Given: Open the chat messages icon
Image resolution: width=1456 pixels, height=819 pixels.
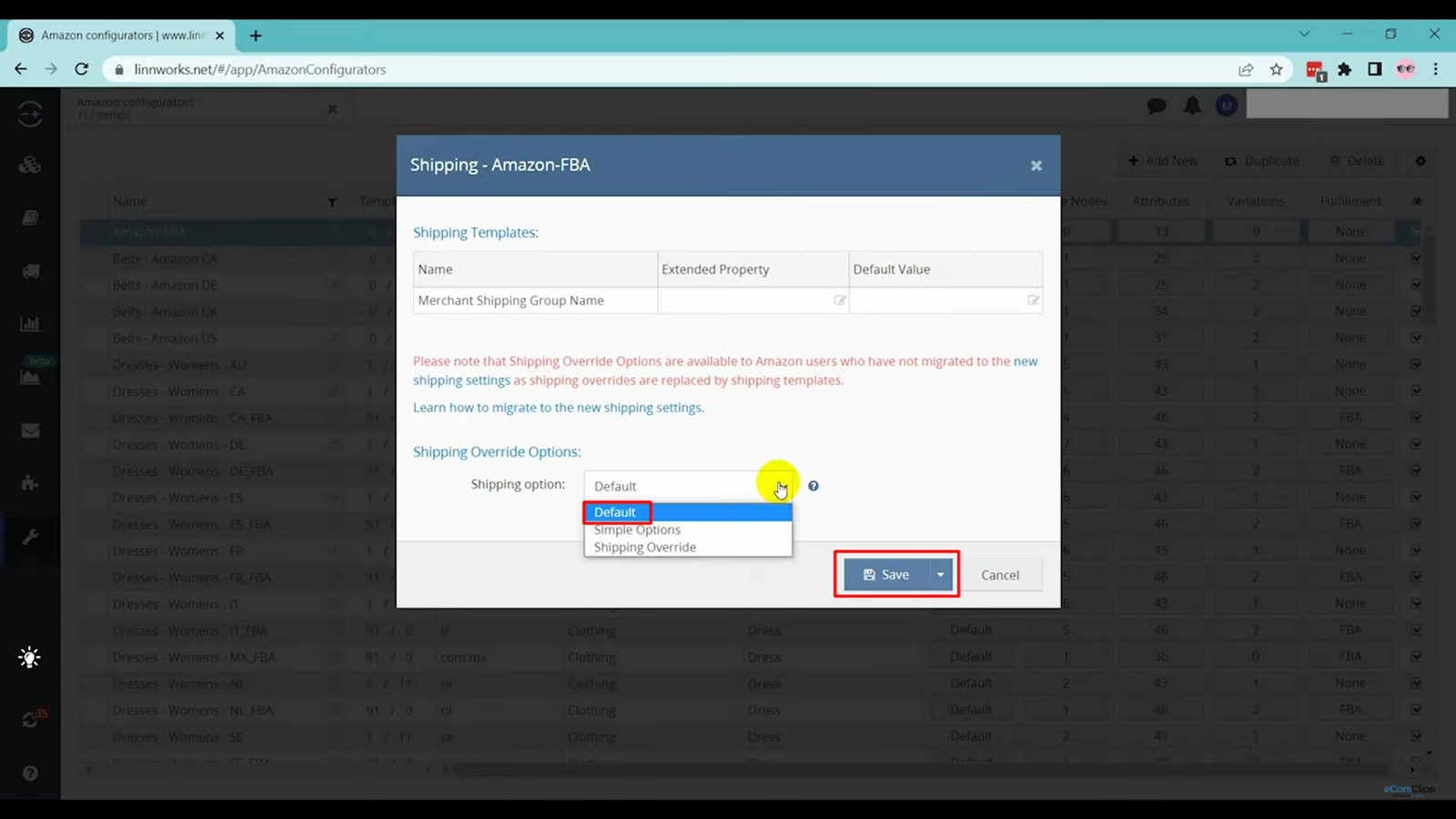Looking at the screenshot, I should [1157, 106].
